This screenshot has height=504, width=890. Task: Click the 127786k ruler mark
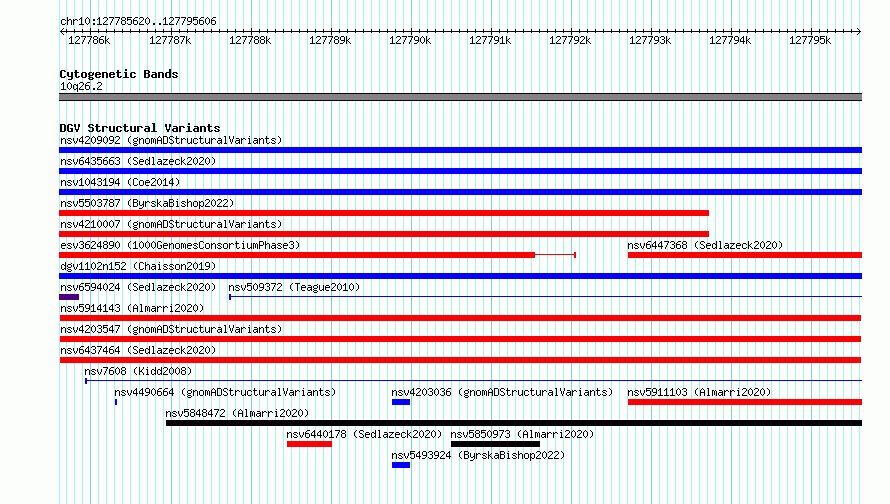[89, 40]
